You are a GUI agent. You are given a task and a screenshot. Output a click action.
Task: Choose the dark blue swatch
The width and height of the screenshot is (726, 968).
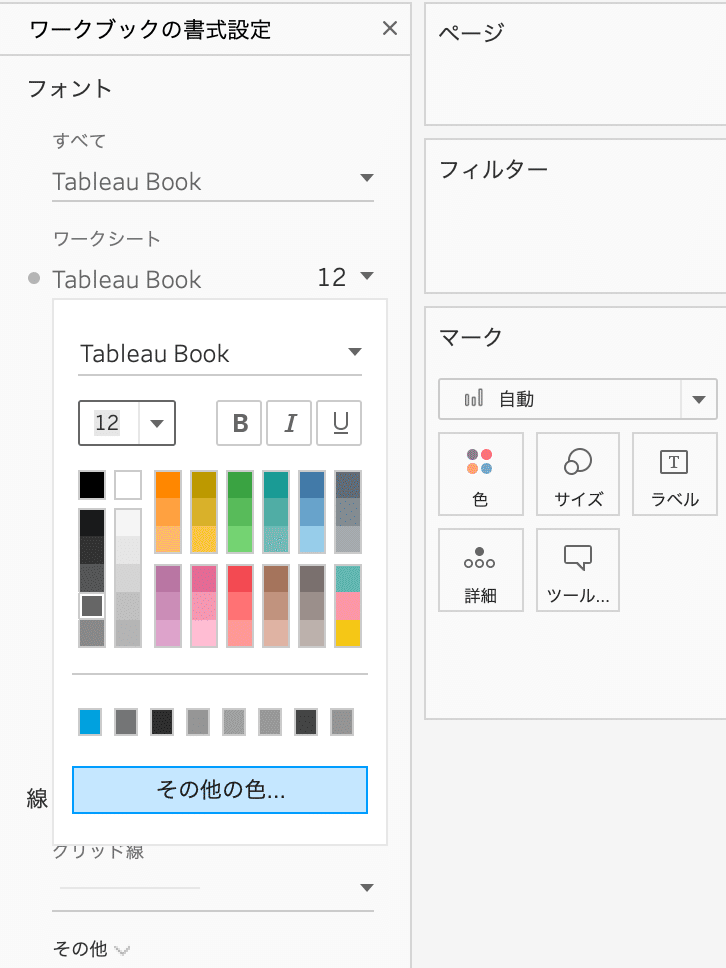pos(312,485)
